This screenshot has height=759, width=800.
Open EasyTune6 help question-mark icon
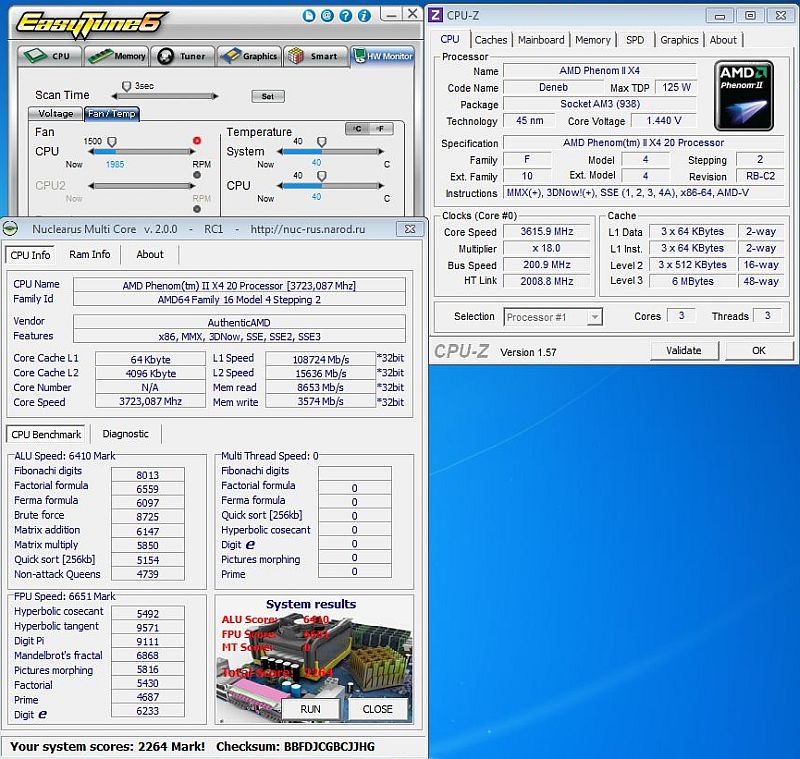tap(345, 16)
